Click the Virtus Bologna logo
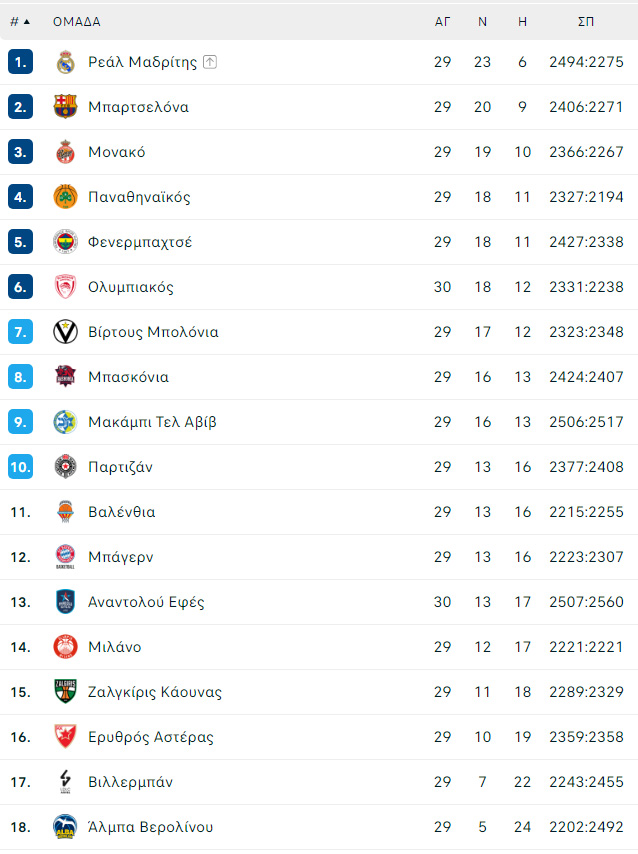The height and width of the screenshot is (854, 638). coord(65,332)
